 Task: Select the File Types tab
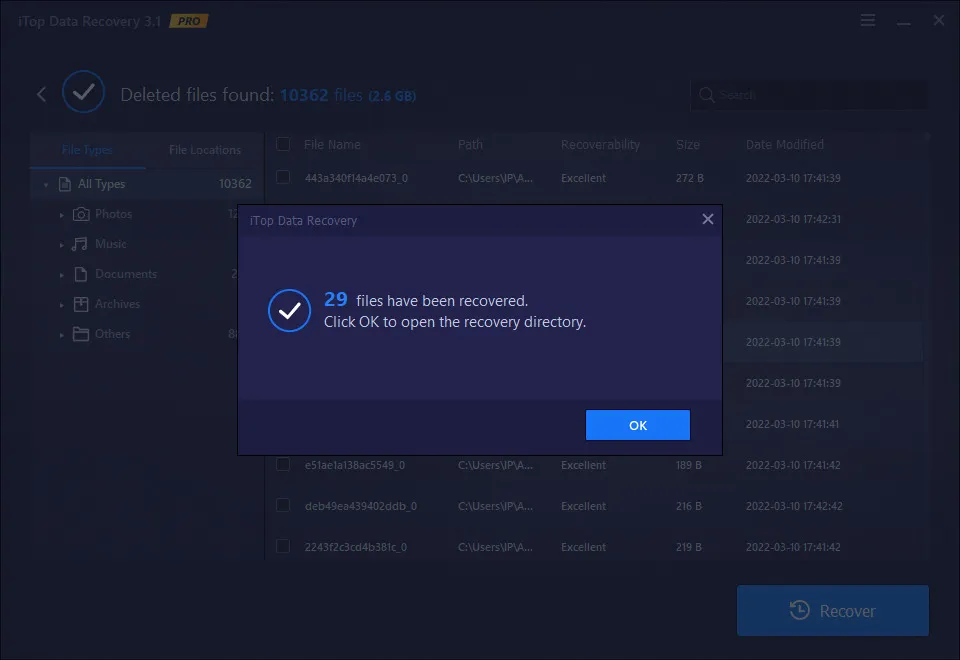[88, 150]
